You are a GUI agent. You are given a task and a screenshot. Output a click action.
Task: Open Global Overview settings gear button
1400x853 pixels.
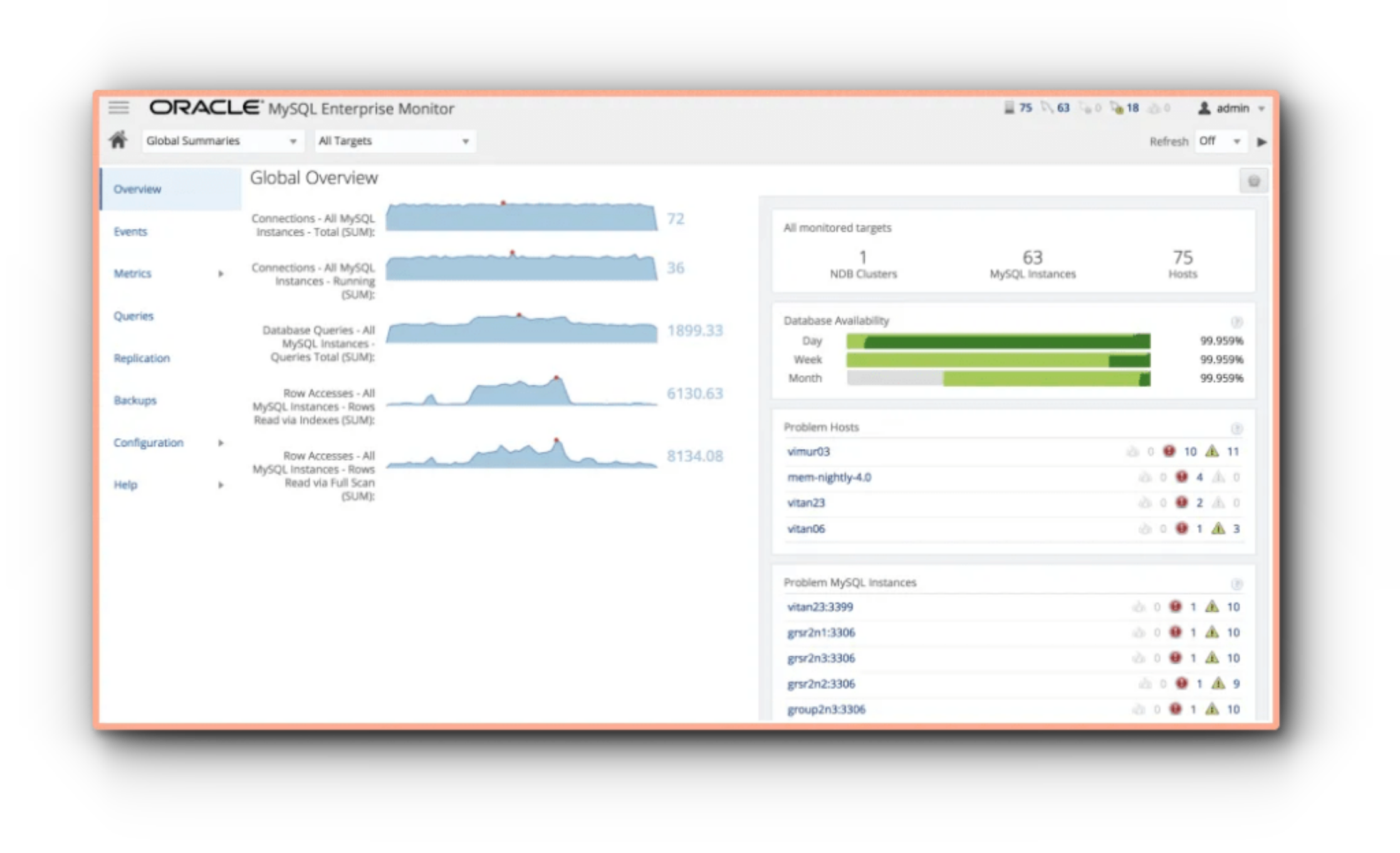coord(1253,181)
